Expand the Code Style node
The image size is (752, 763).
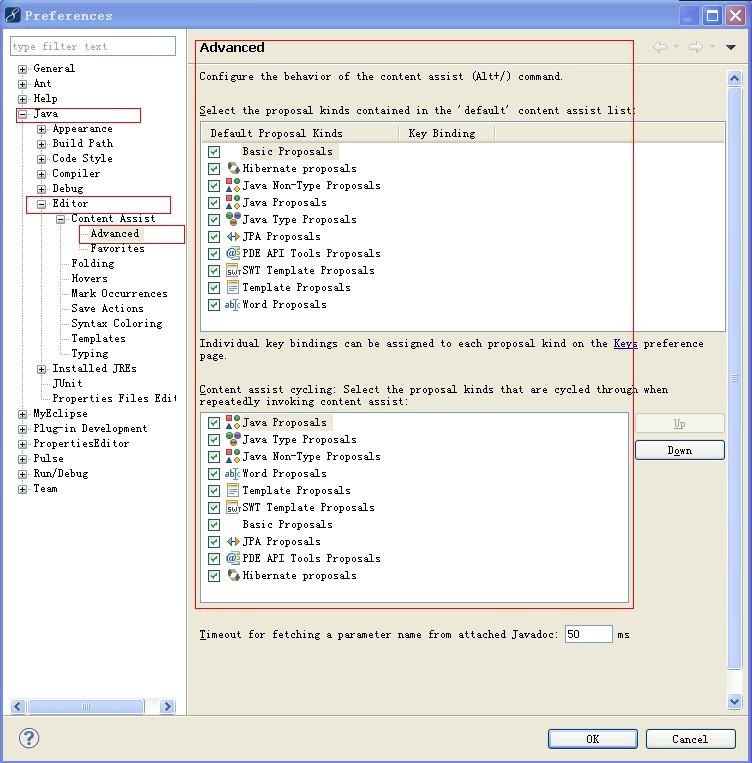pos(41,159)
